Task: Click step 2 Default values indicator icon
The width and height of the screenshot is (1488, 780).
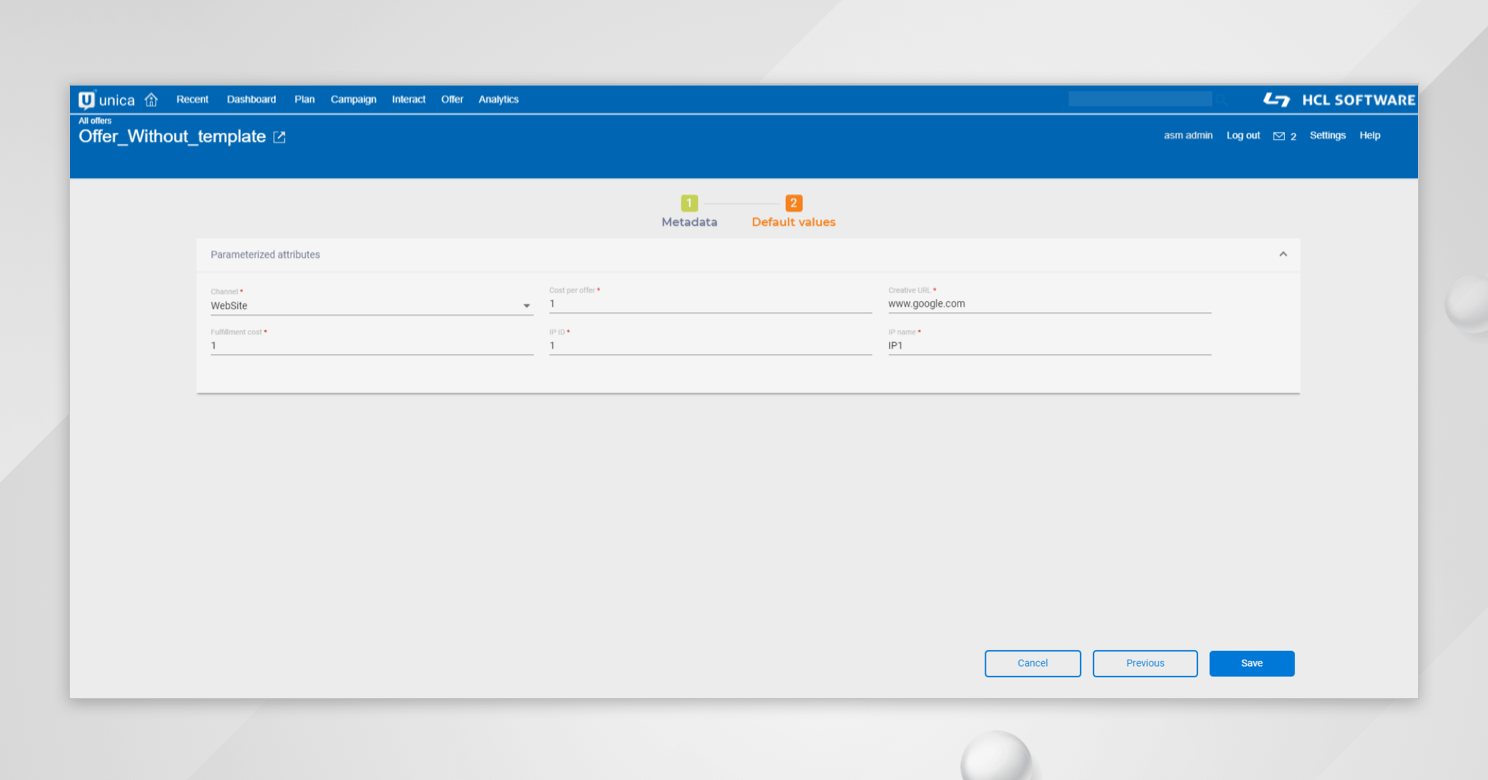Action: 793,202
